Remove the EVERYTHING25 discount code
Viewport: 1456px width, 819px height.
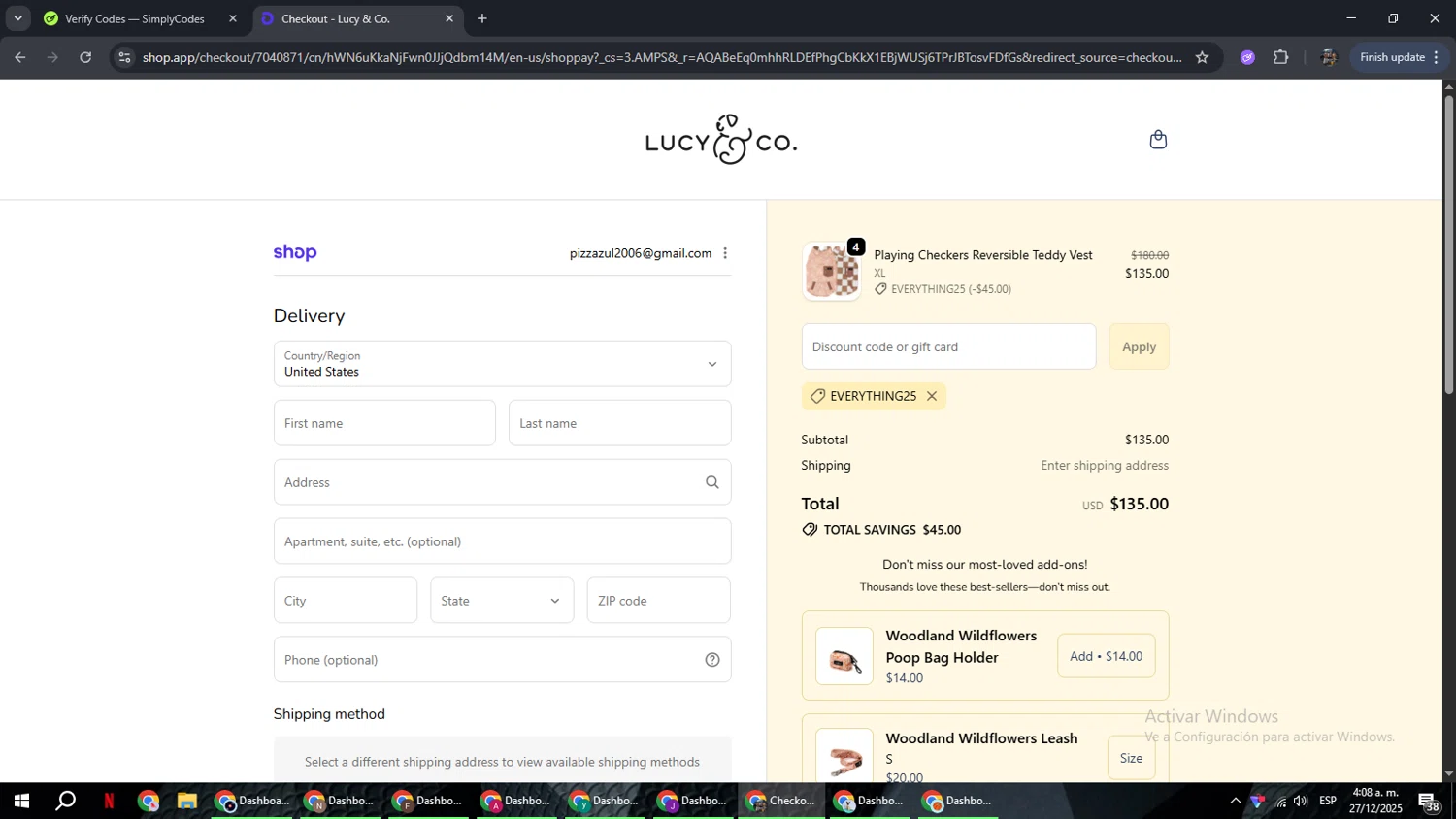click(x=932, y=396)
